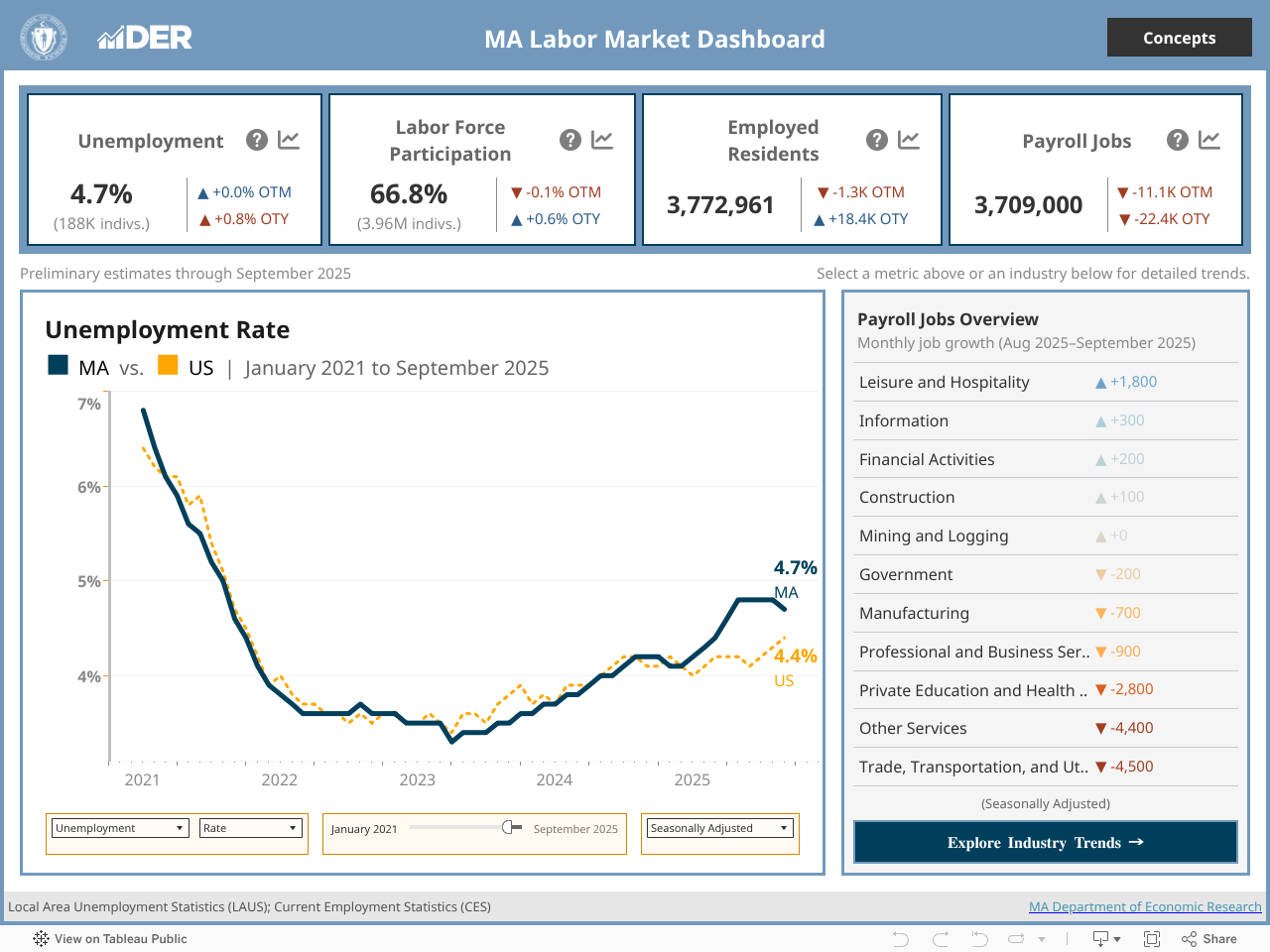Enter full screen mode via toolbar icon
Screen dimensions: 1270x952
tap(1152, 938)
